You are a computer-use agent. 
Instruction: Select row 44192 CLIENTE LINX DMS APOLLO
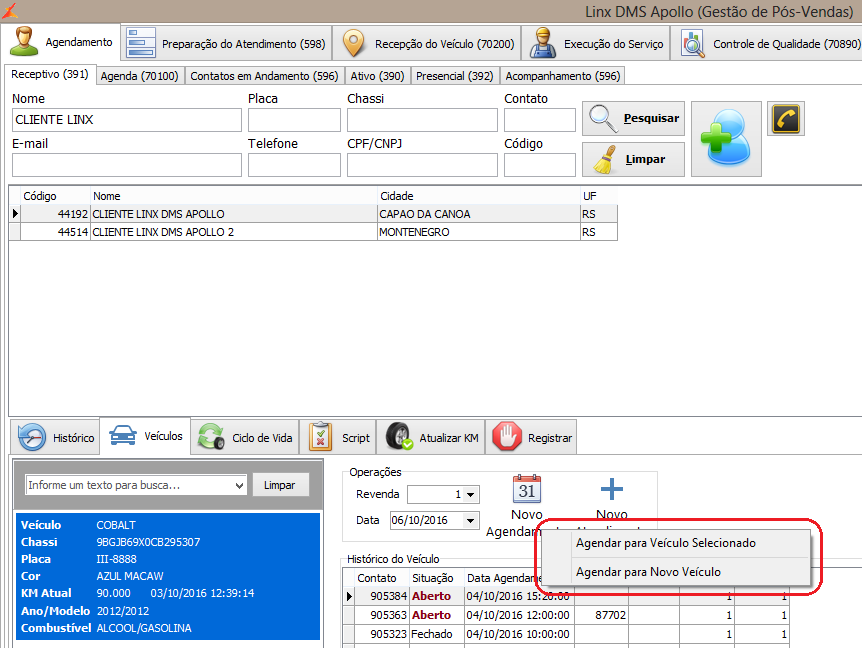click(313, 214)
